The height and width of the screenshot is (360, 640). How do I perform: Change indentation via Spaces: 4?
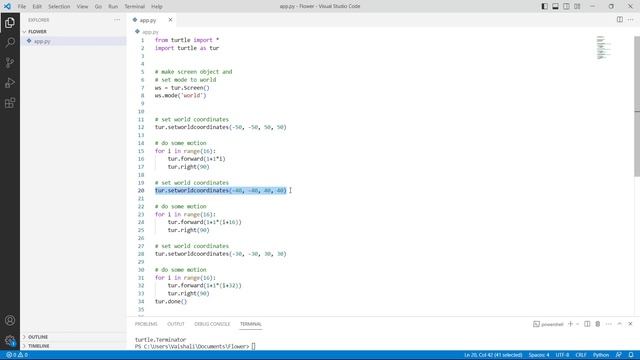tap(539, 355)
